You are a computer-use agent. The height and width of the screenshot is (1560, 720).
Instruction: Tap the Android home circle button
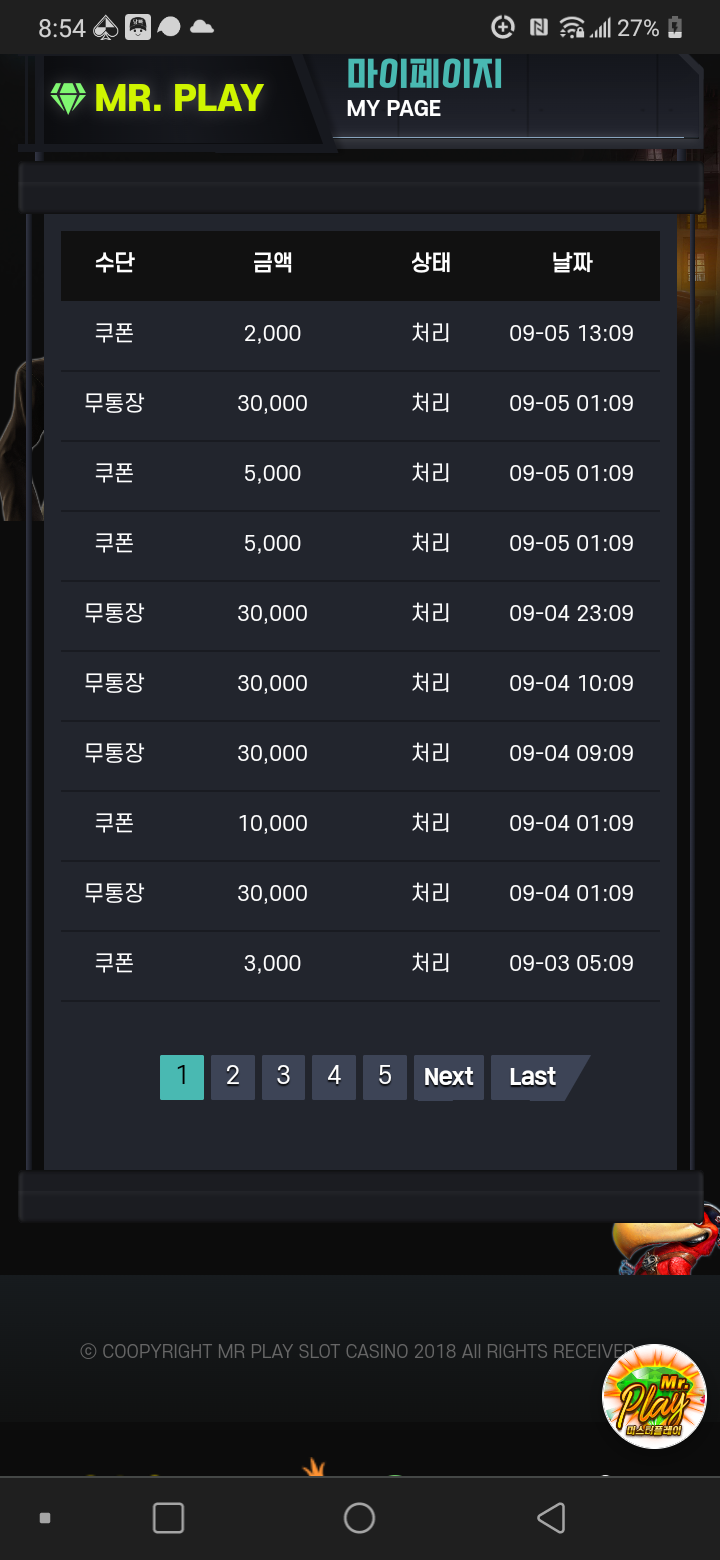pos(359,1518)
